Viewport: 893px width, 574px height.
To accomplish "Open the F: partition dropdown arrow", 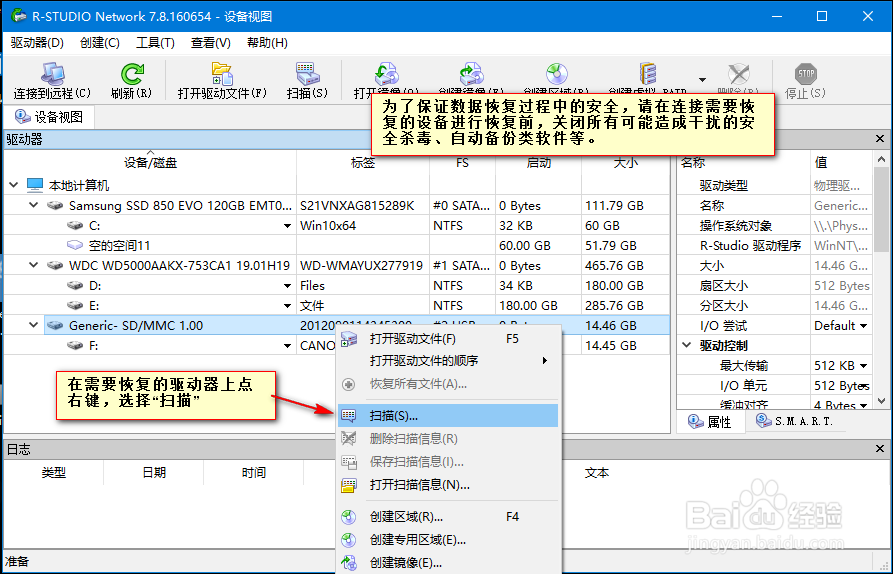I will point(288,346).
